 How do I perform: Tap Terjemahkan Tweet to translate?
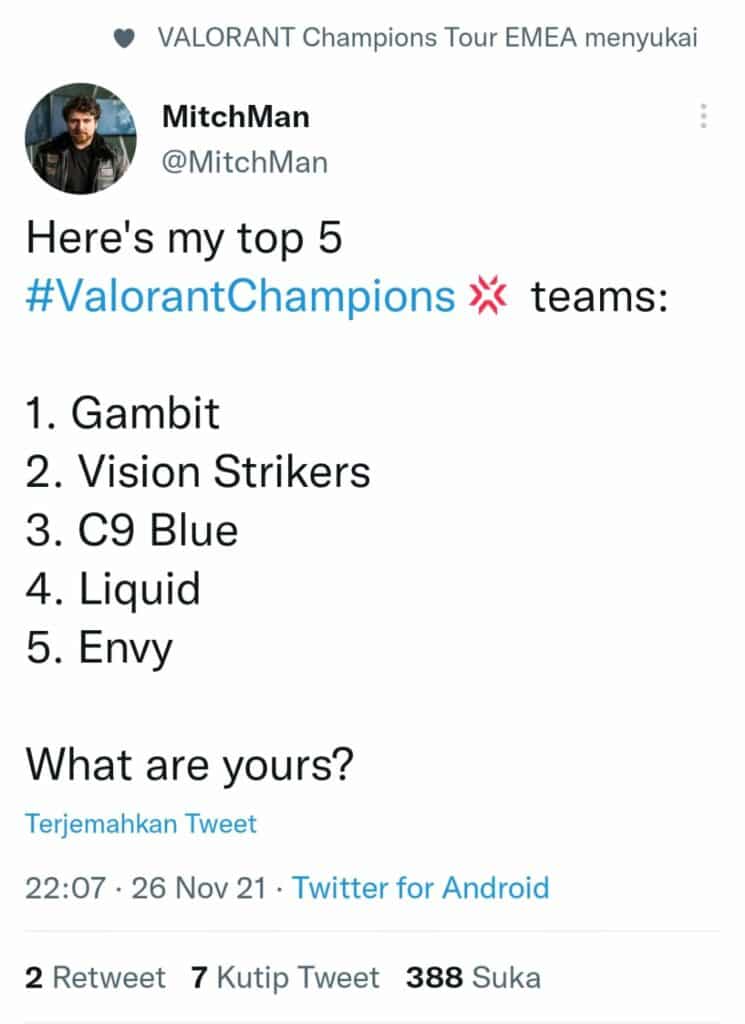(x=141, y=824)
